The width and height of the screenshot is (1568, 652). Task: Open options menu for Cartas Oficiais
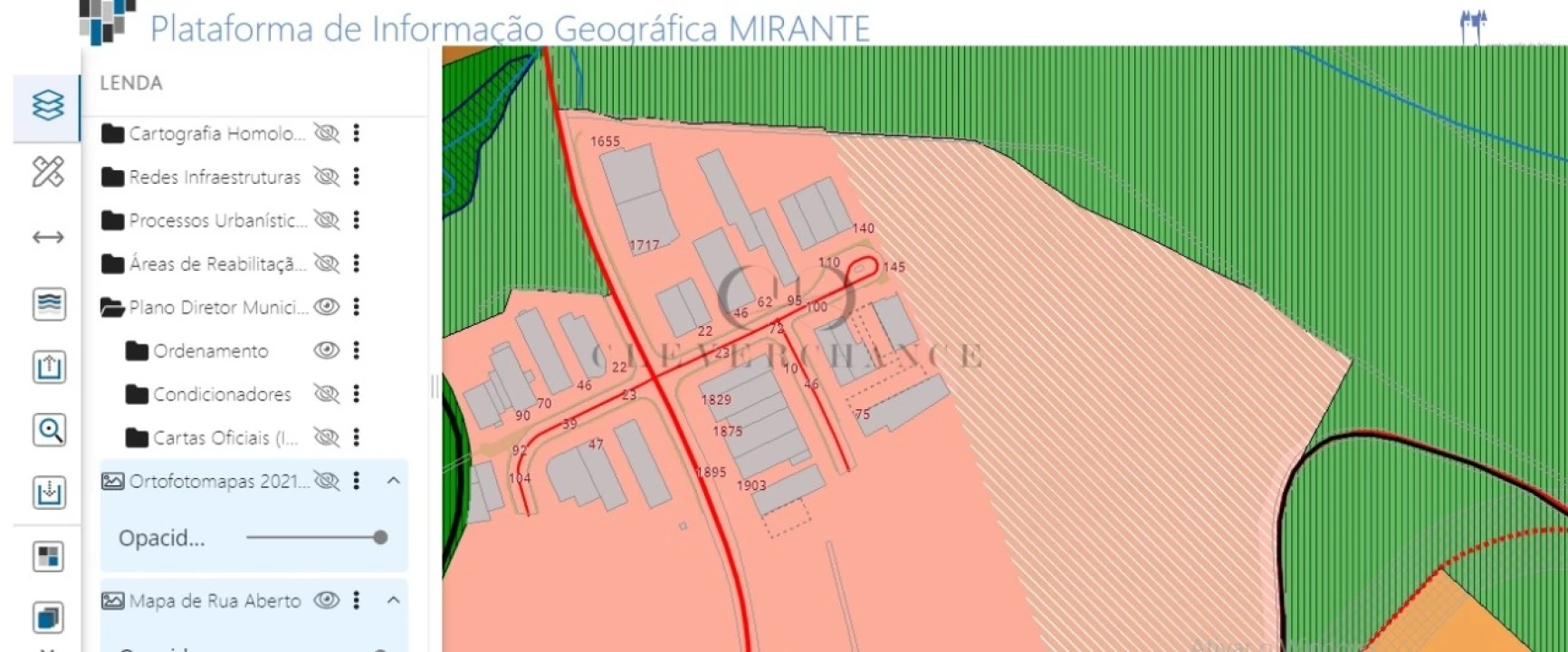click(x=357, y=436)
